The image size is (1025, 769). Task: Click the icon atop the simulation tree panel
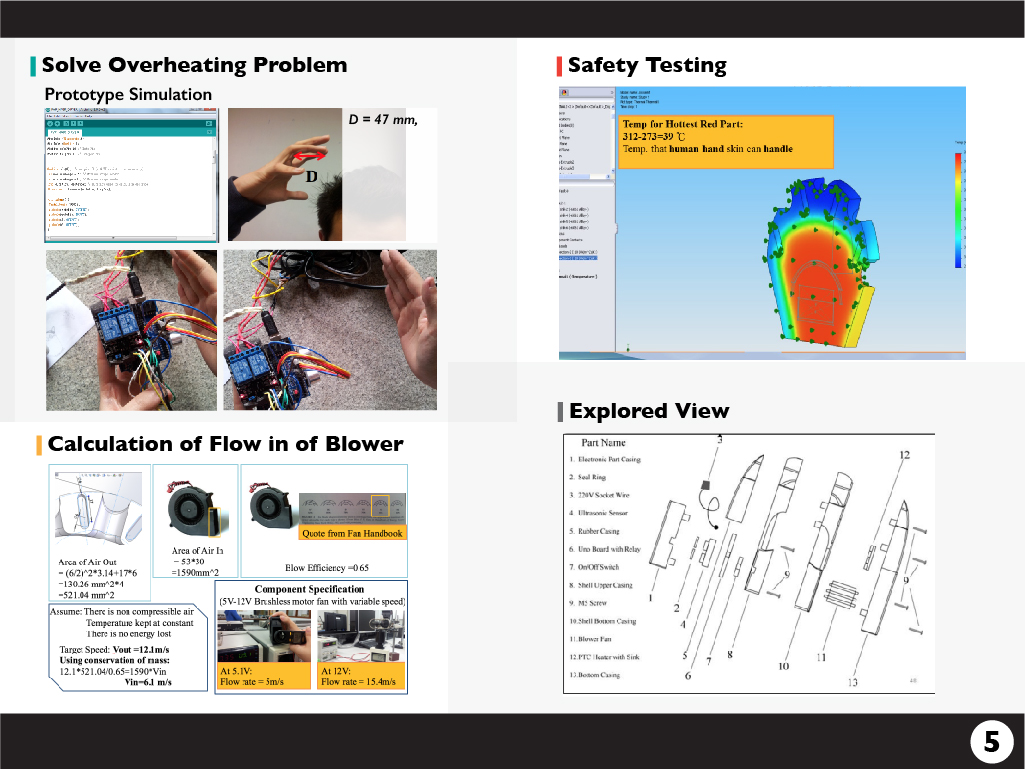(x=564, y=92)
